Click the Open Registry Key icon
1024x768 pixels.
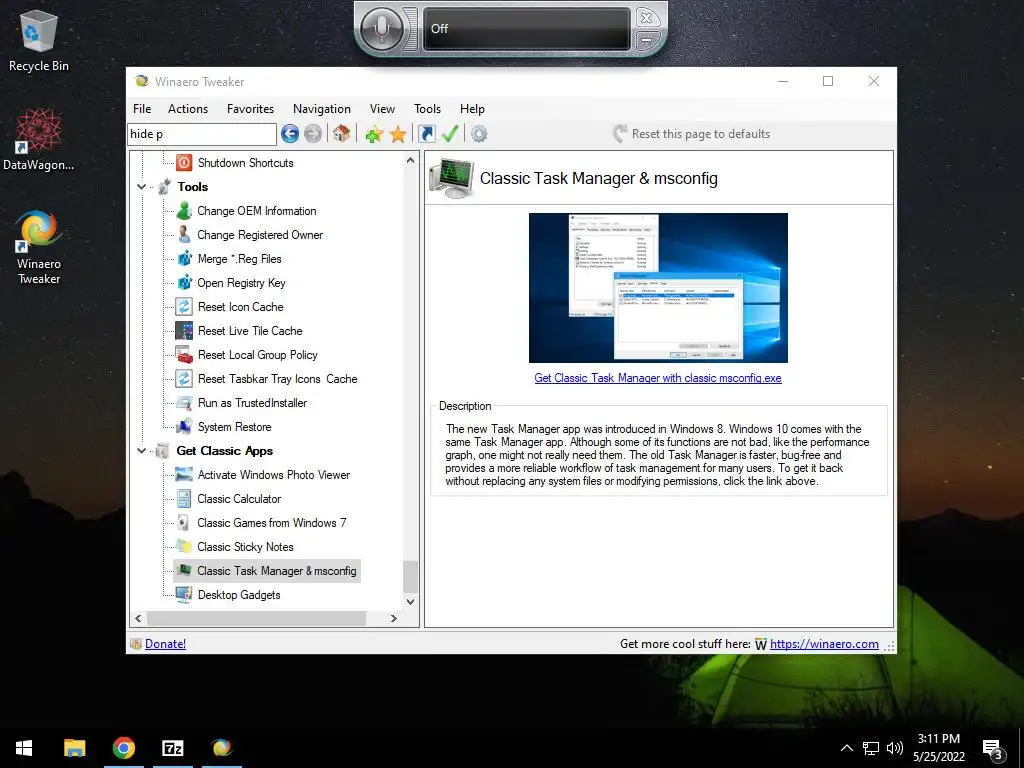[x=184, y=283]
